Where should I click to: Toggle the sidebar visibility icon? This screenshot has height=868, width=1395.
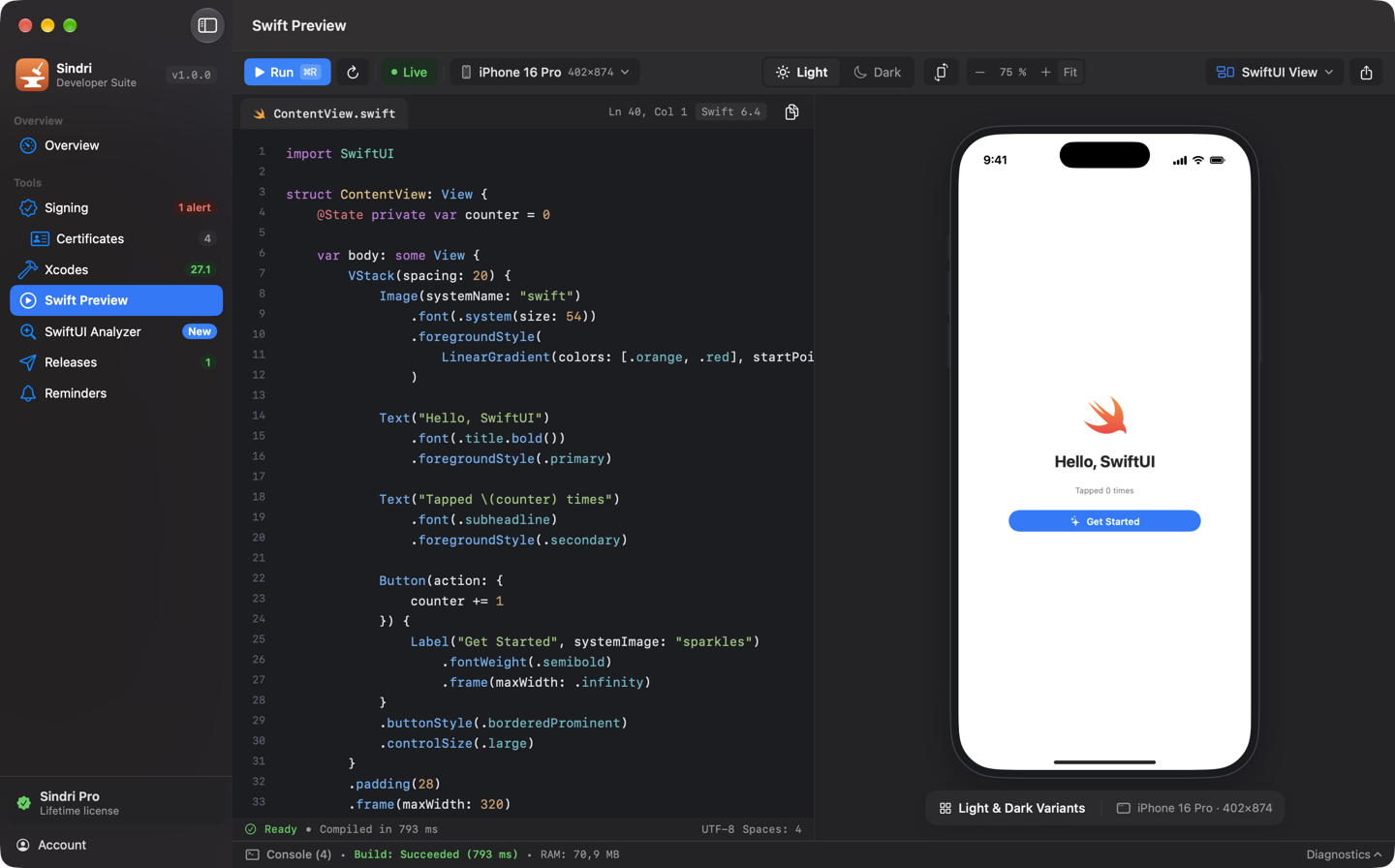click(x=207, y=25)
